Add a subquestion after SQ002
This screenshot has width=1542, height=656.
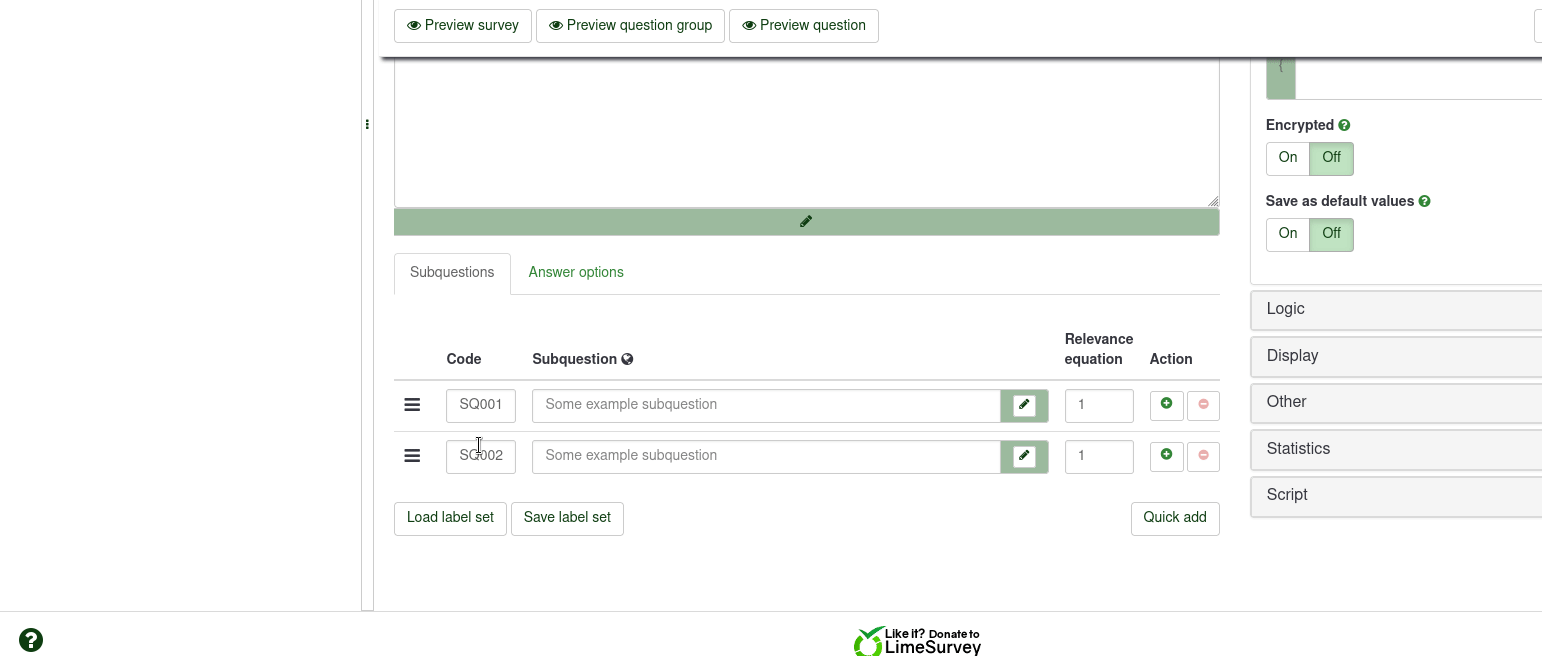[x=1167, y=456]
